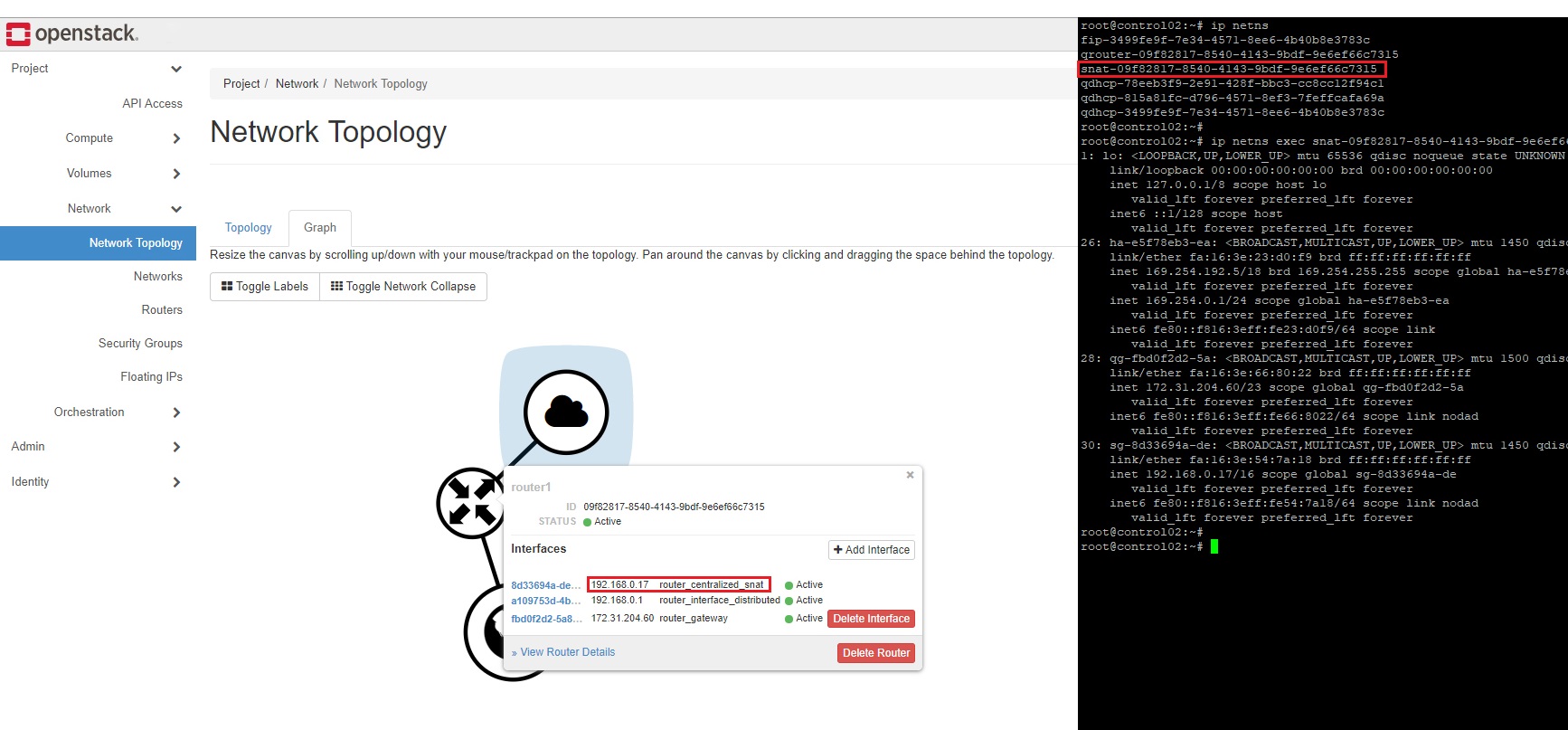1568x730 pixels.
Task: Expand the Volumes section chevron
Action: [176, 174]
